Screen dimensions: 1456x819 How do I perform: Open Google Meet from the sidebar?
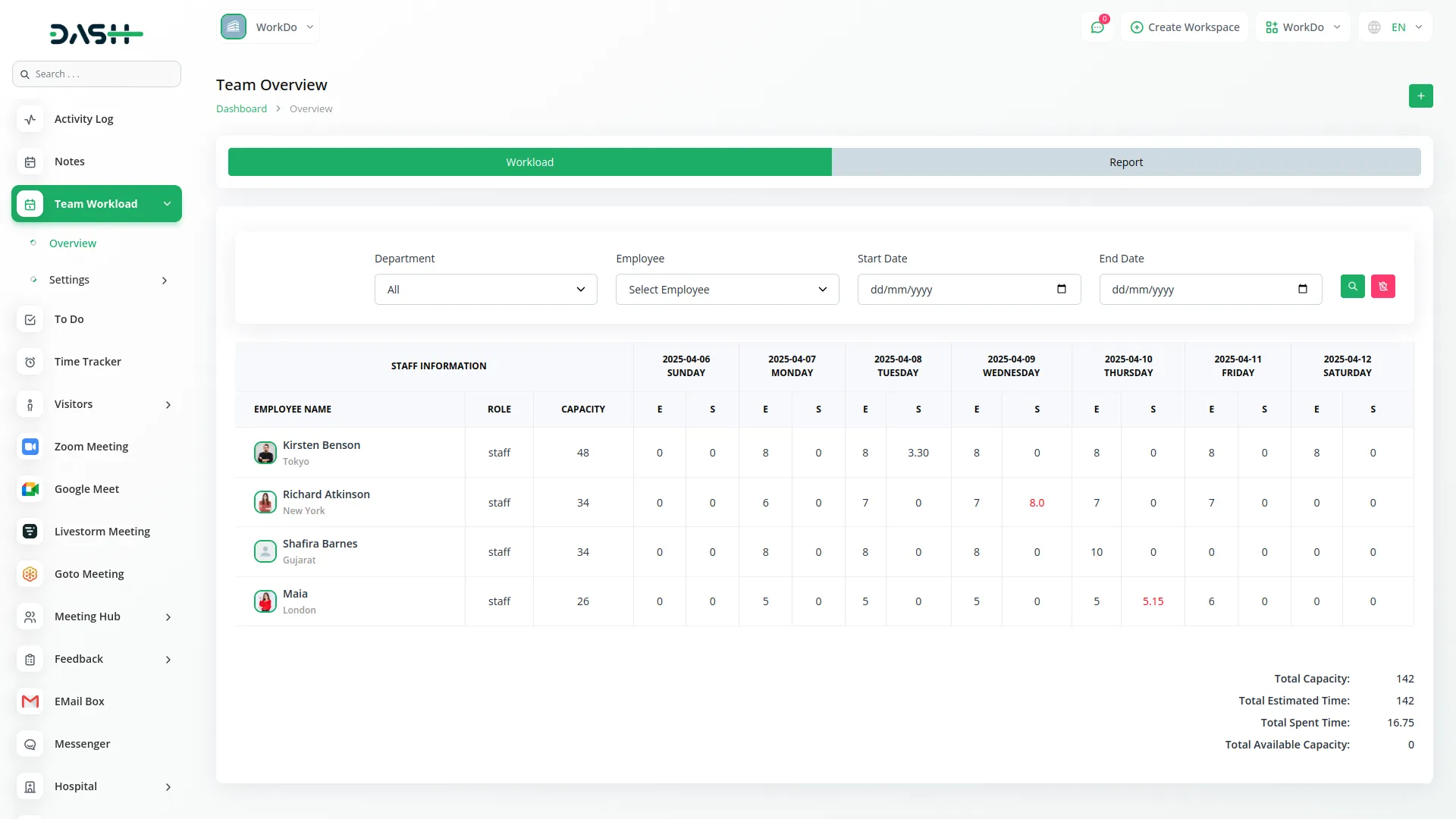30,489
